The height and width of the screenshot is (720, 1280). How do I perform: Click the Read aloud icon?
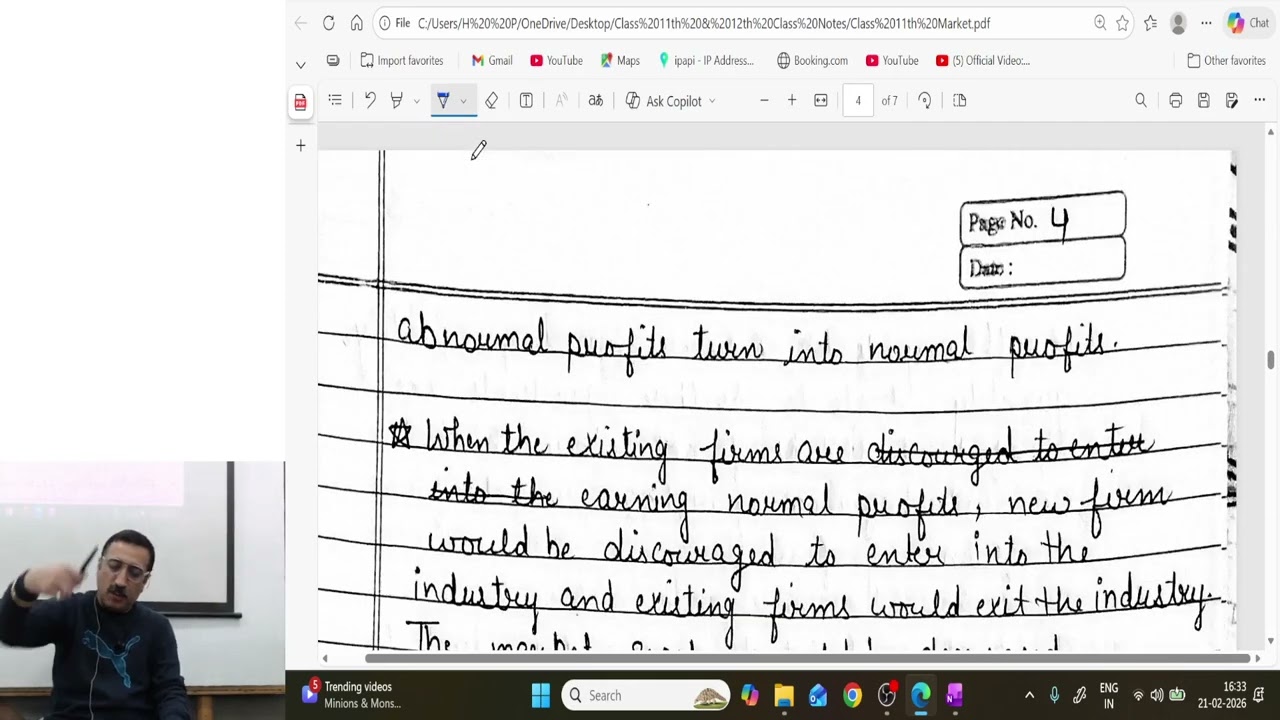561,100
